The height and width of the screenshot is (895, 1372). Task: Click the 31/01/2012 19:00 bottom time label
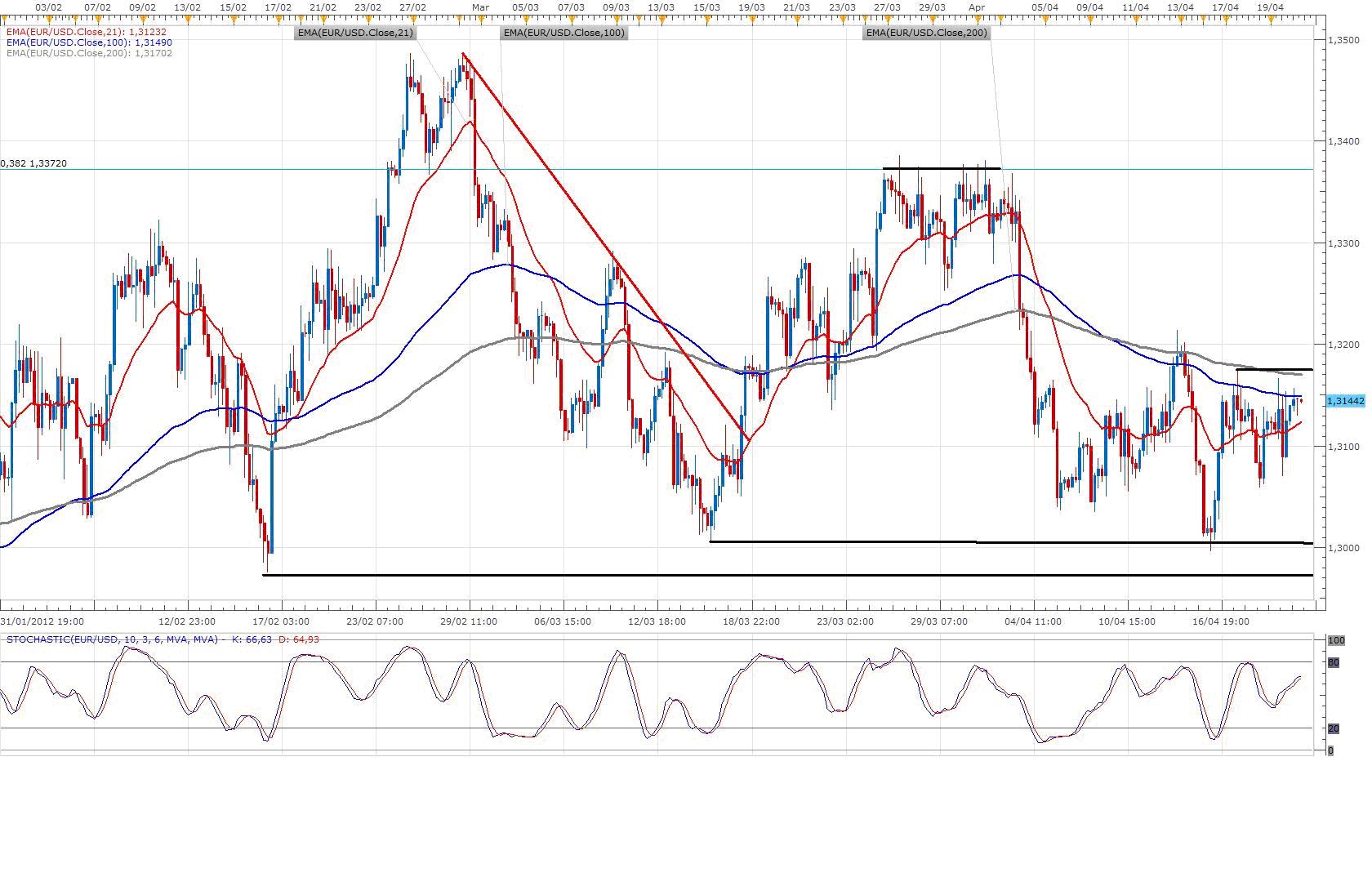[x=42, y=621]
